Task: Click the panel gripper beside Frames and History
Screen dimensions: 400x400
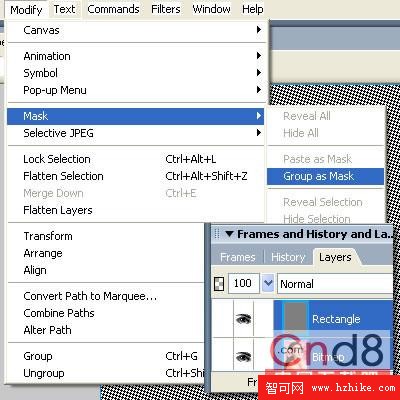Action: pyautogui.click(x=217, y=234)
